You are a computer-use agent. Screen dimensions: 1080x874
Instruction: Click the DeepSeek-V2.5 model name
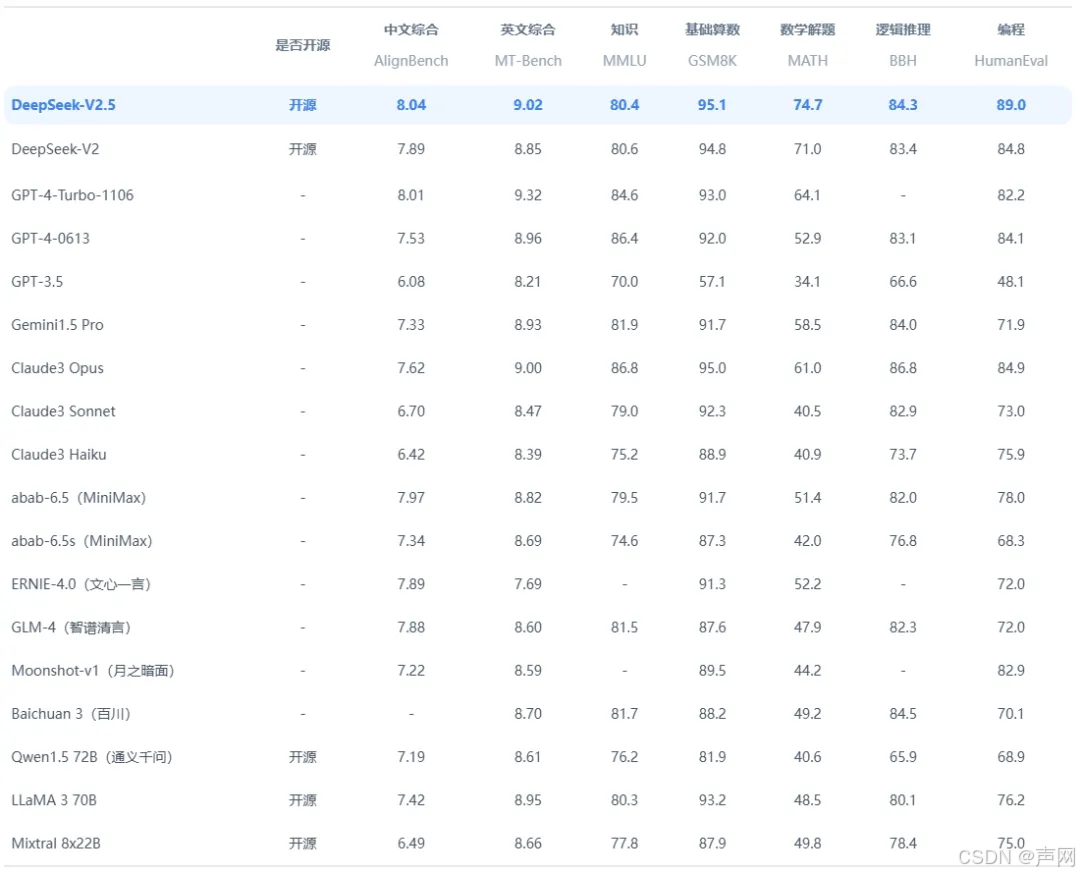coord(63,105)
